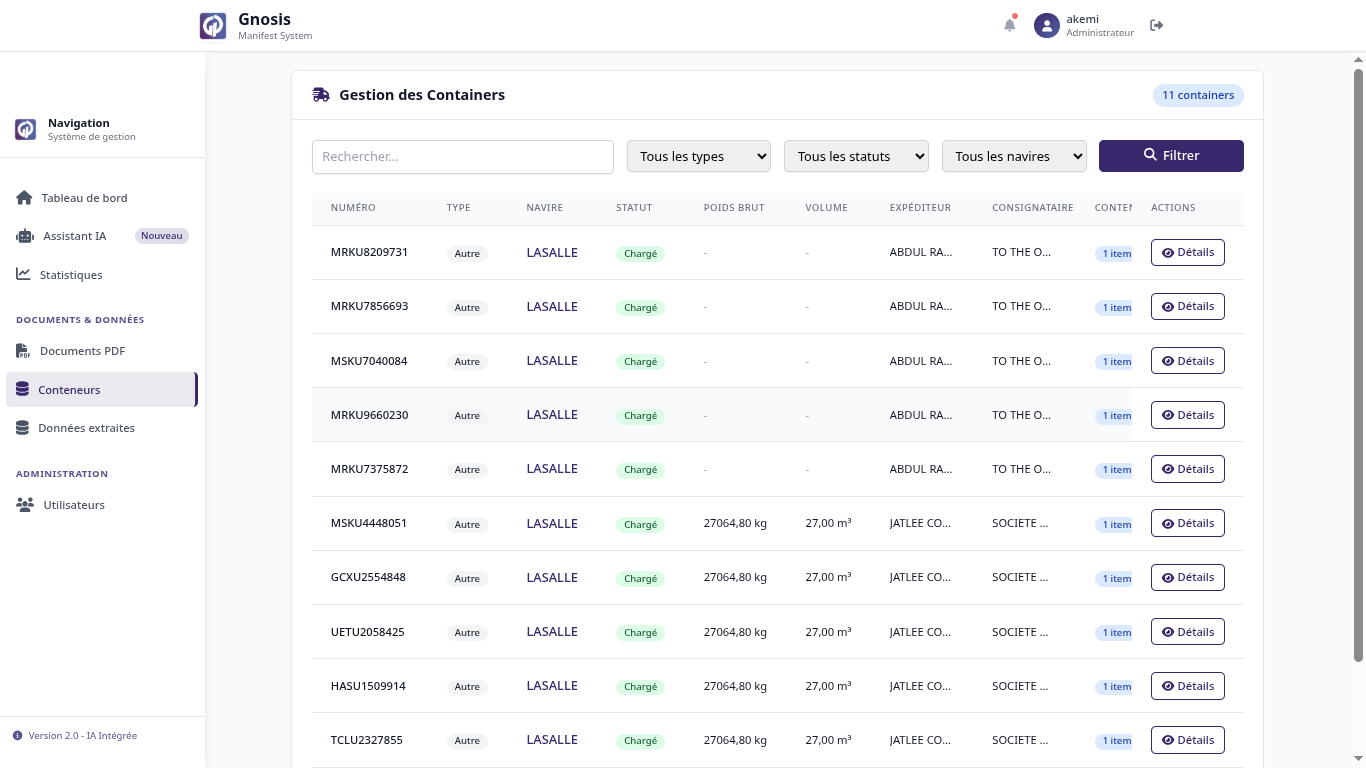Go to Données extraites in the sidebar
1366x768 pixels.
click(86, 428)
